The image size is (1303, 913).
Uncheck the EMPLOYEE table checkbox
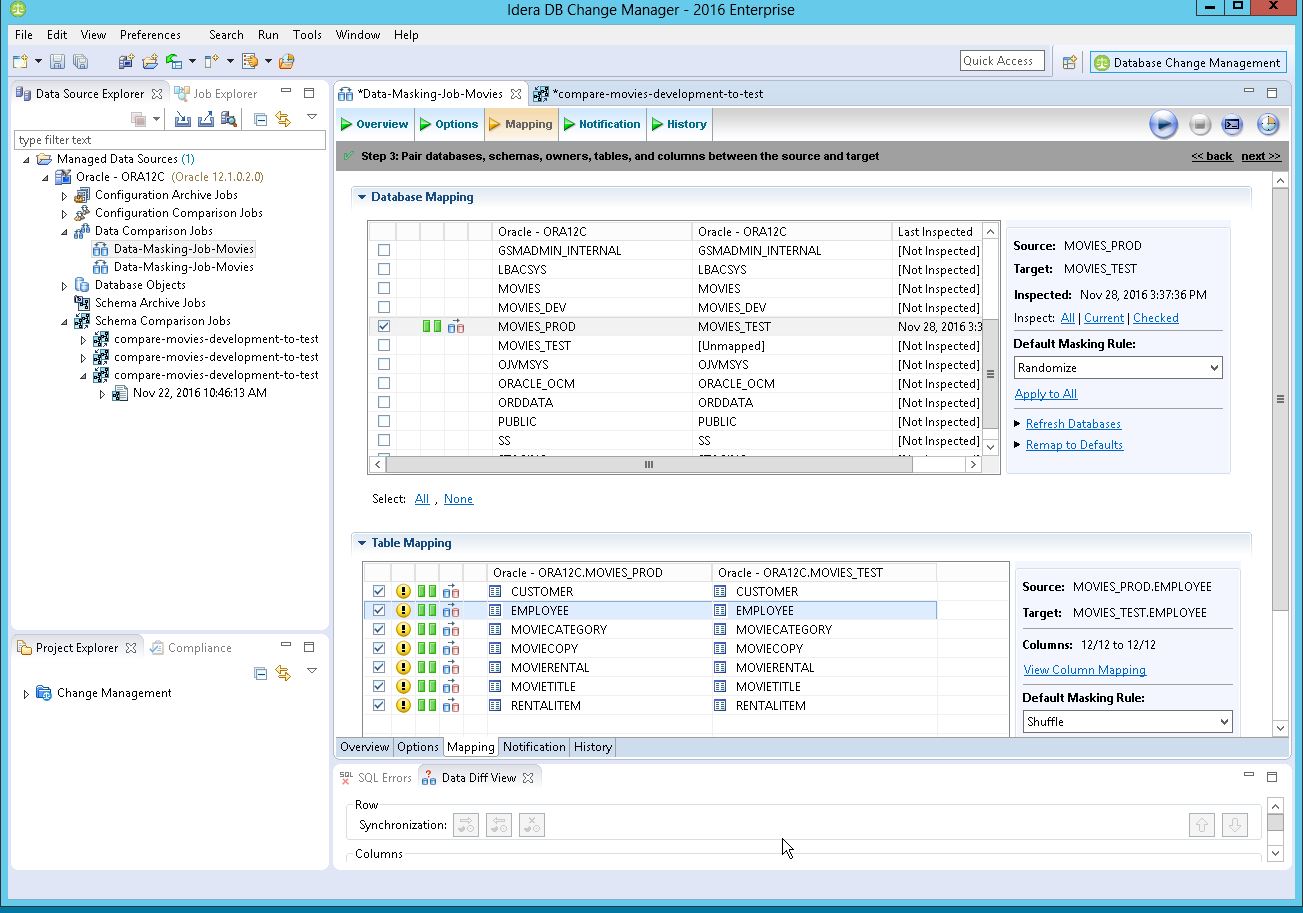(x=379, y=610)
